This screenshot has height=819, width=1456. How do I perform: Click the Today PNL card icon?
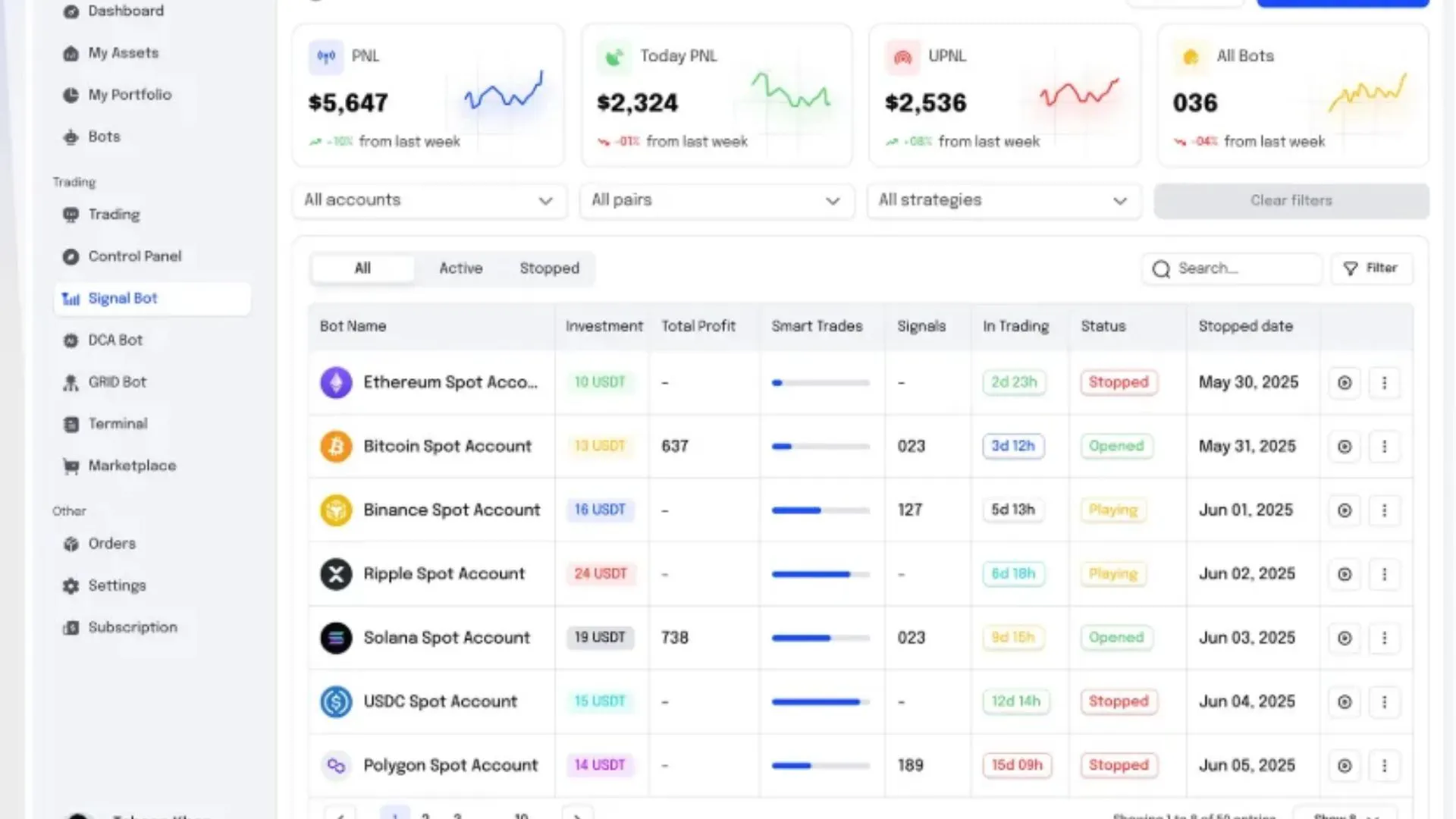614,56
